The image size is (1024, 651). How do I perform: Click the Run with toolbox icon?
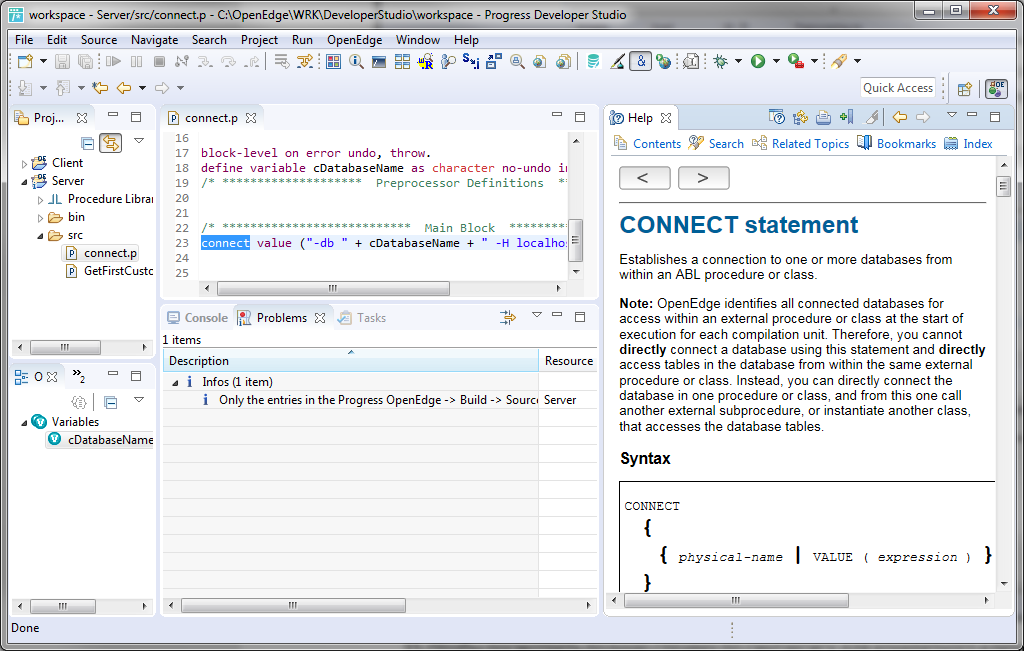pos(795,61)
